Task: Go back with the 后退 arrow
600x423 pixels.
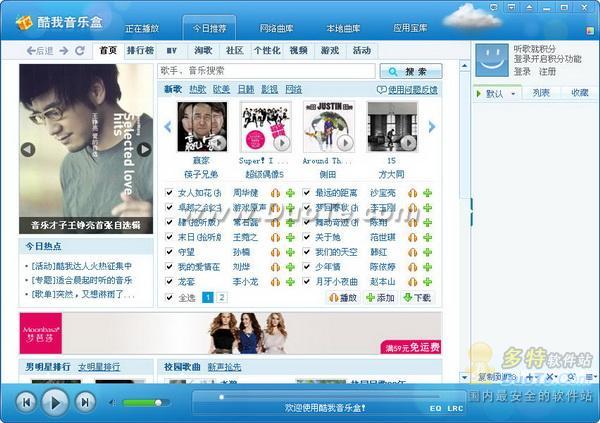Action: pyautogui.click(x=39, y=51)
